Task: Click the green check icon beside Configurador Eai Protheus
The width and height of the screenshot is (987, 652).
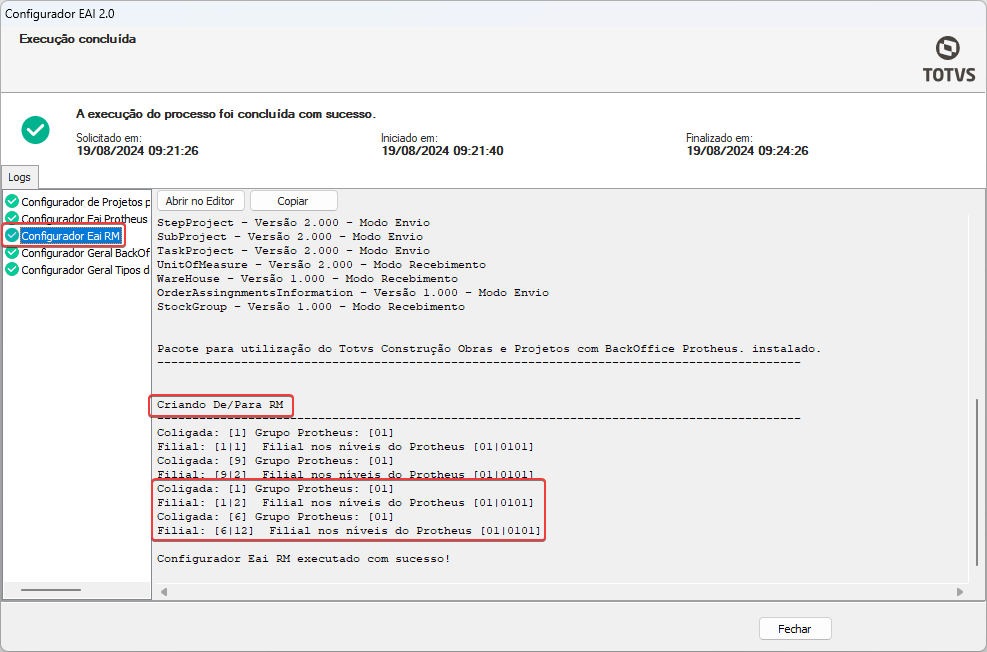Action: pos(12,218)
